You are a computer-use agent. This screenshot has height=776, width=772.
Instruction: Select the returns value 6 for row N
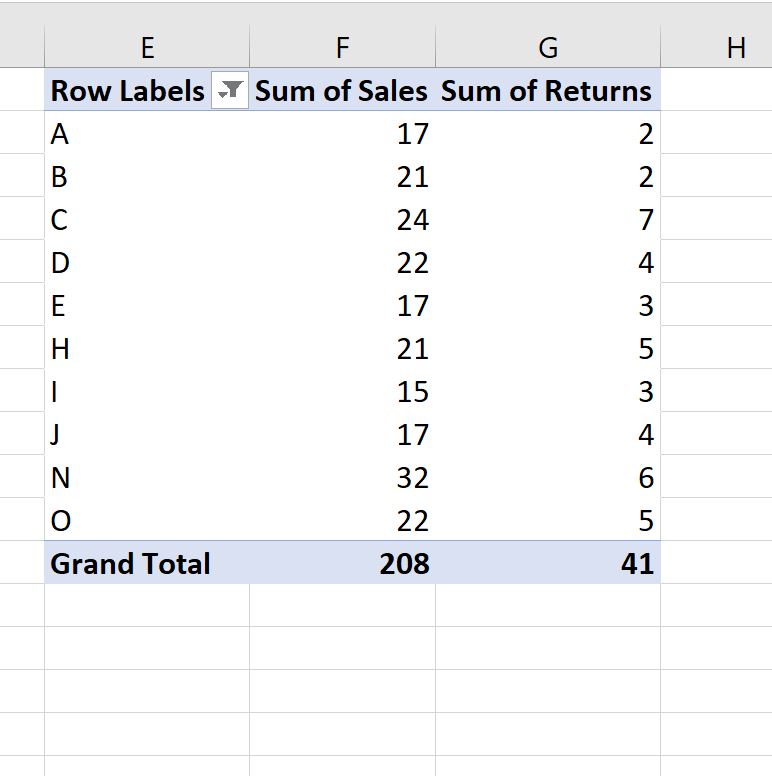(x=548, y=477)
